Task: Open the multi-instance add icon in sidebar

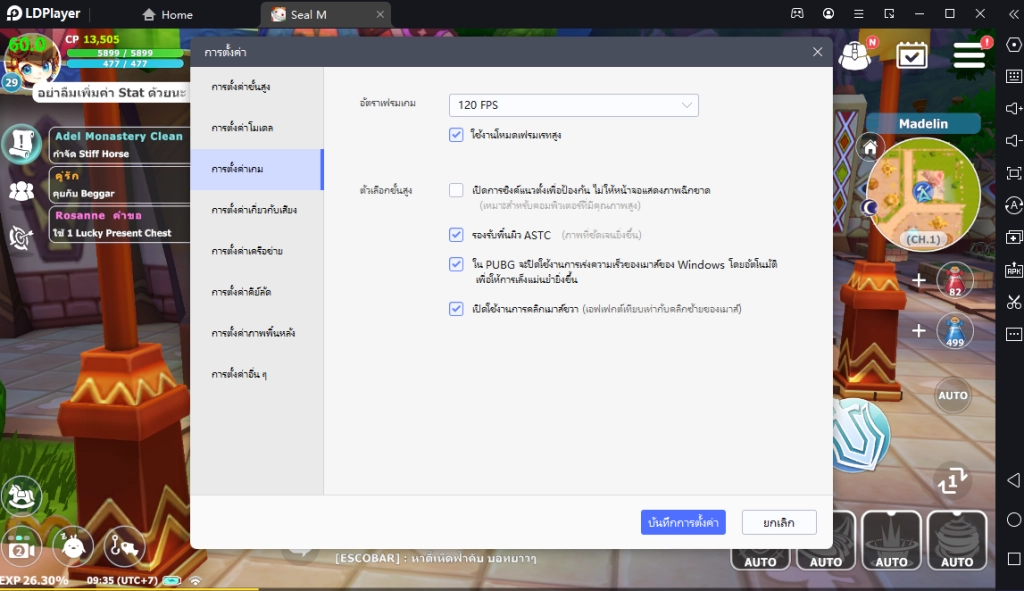Action: (1014, 237)
